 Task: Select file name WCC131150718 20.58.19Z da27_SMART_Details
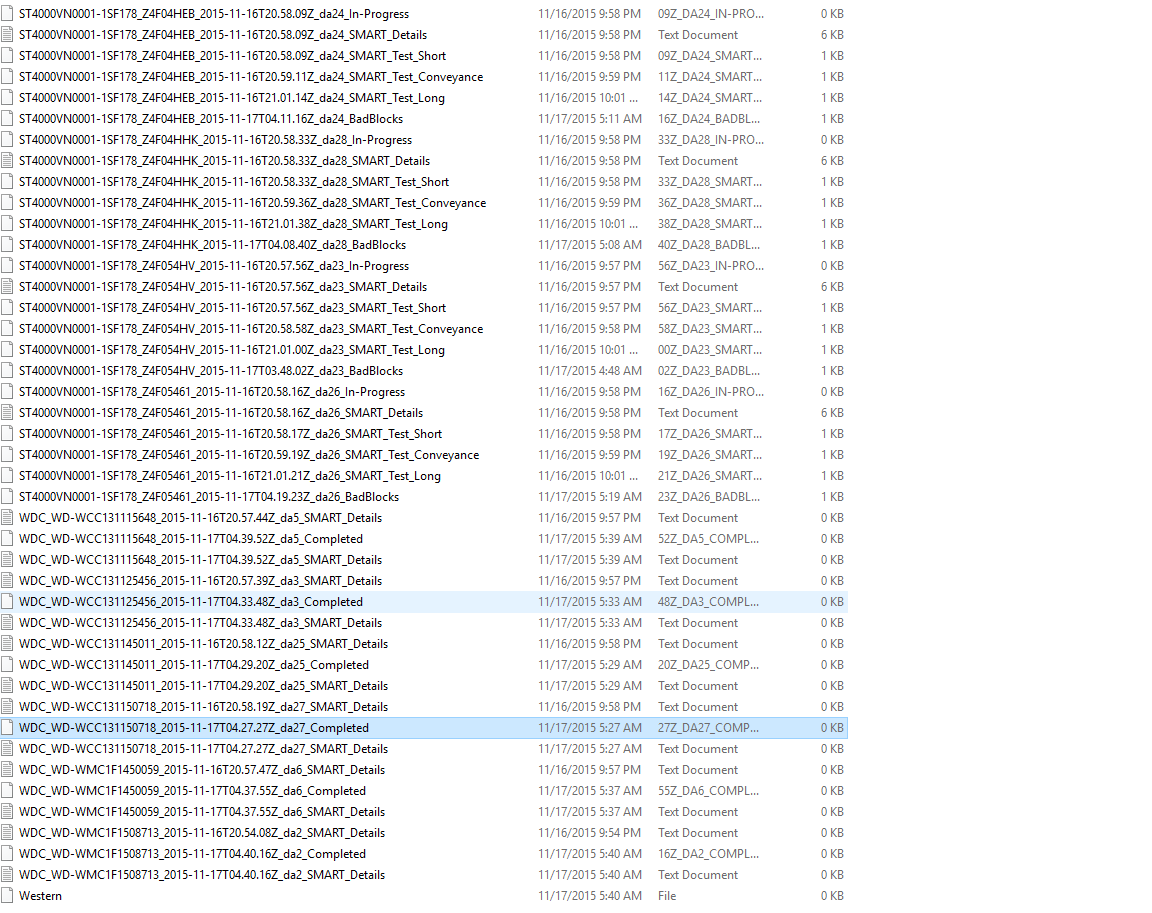click(x=204, y=707)
